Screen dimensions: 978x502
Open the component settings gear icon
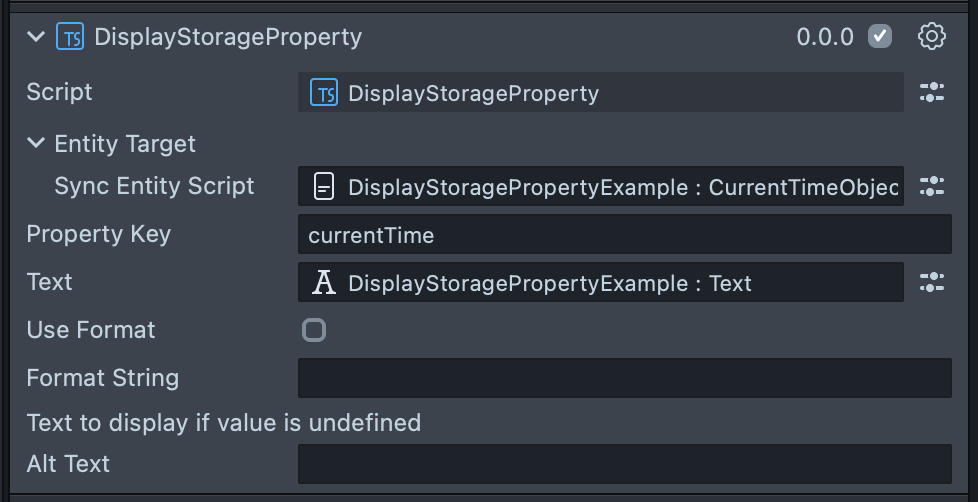pyautogui.click(x=931, y=37)
